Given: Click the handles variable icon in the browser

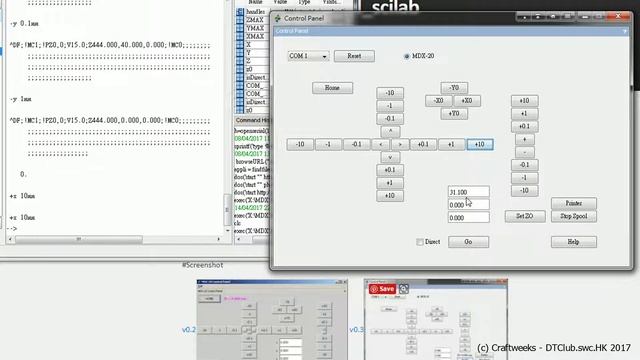Looking at the screenshot, I should 240,12.
